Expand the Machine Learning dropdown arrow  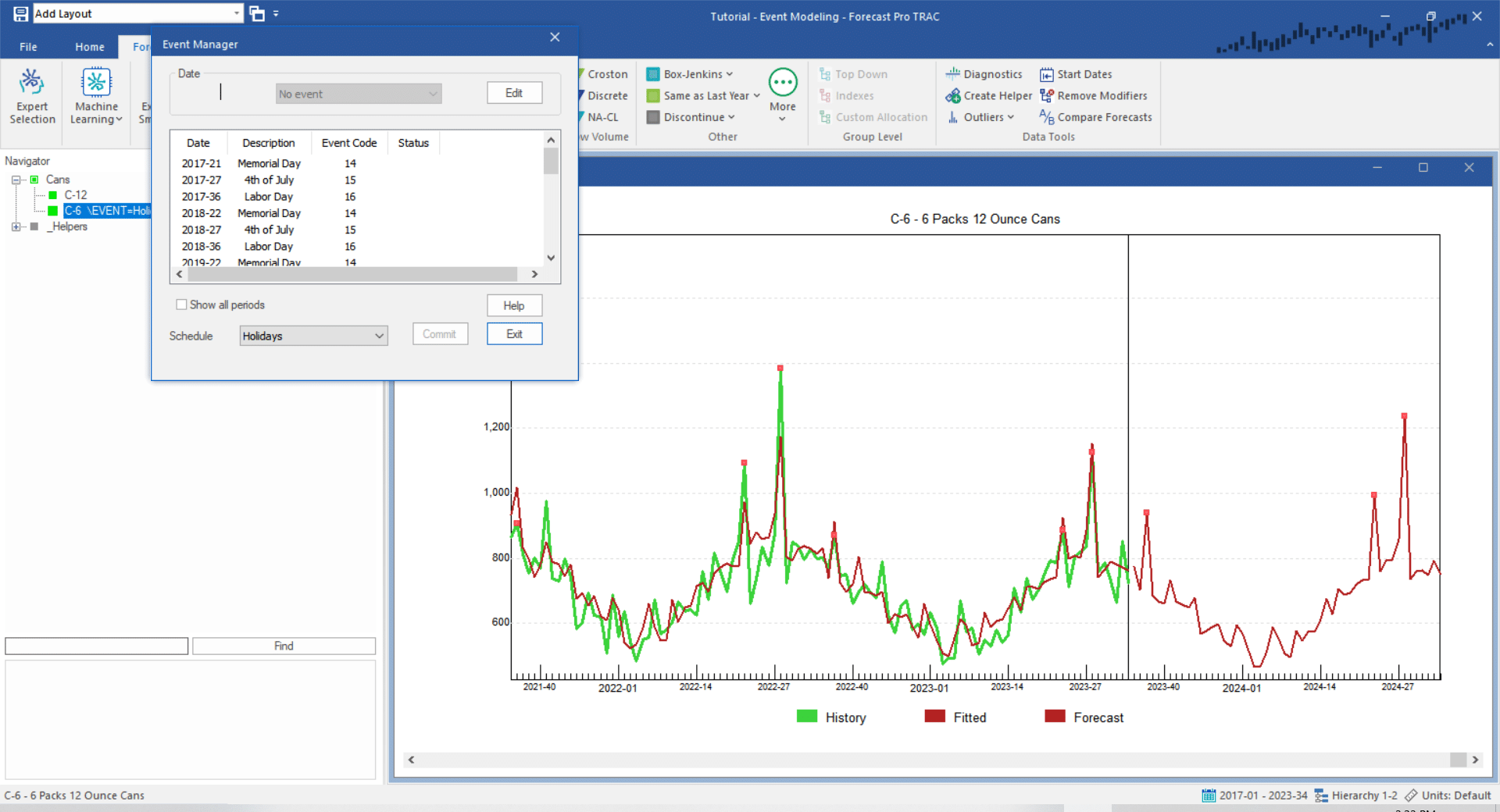pyautogui.click(x=120, y=119)
